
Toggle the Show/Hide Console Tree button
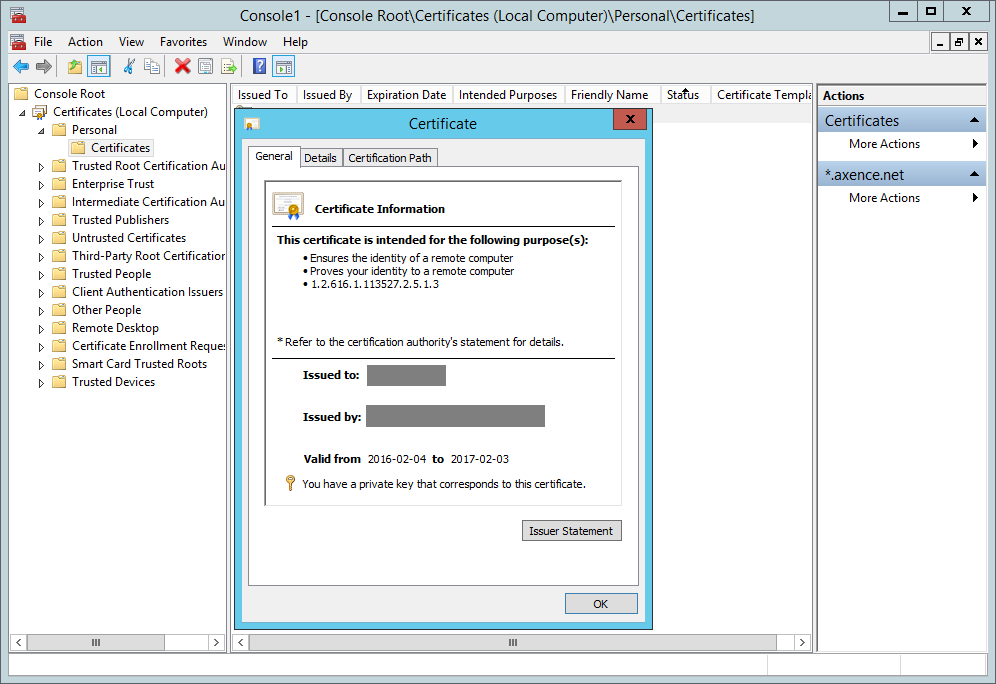tap(98, 67)
